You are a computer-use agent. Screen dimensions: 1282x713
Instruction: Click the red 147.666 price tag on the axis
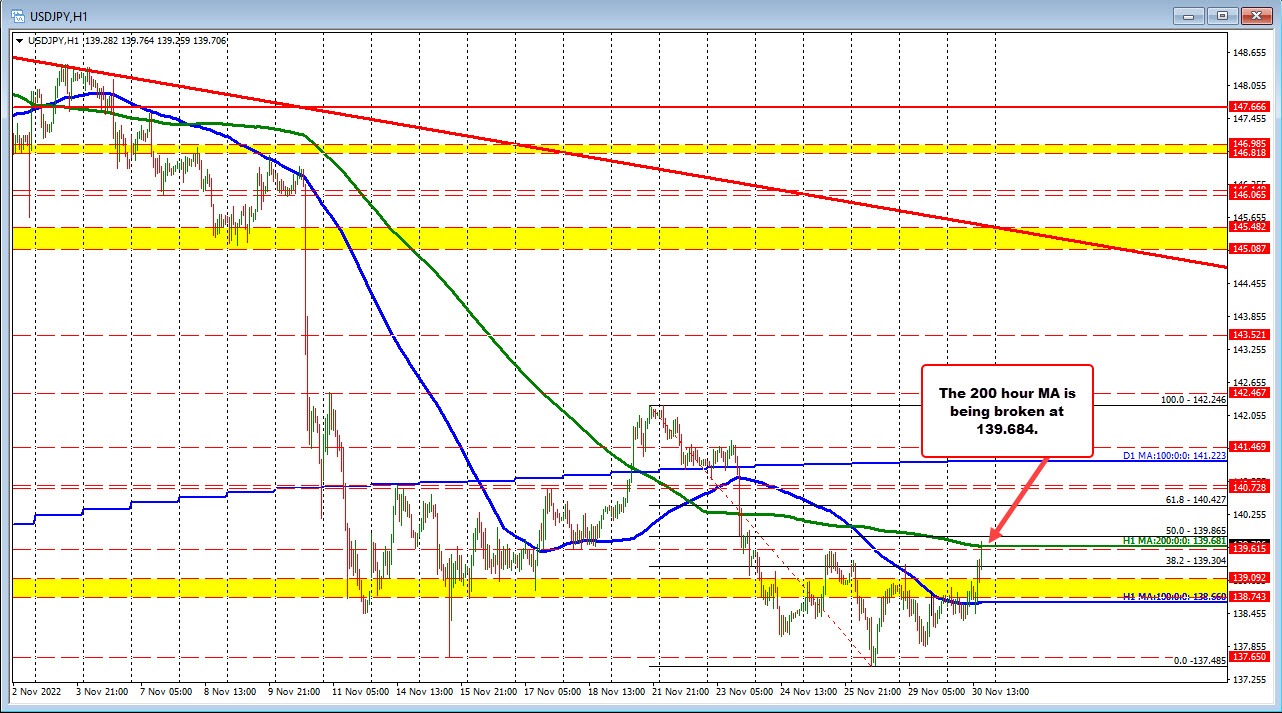[1249, 106]
